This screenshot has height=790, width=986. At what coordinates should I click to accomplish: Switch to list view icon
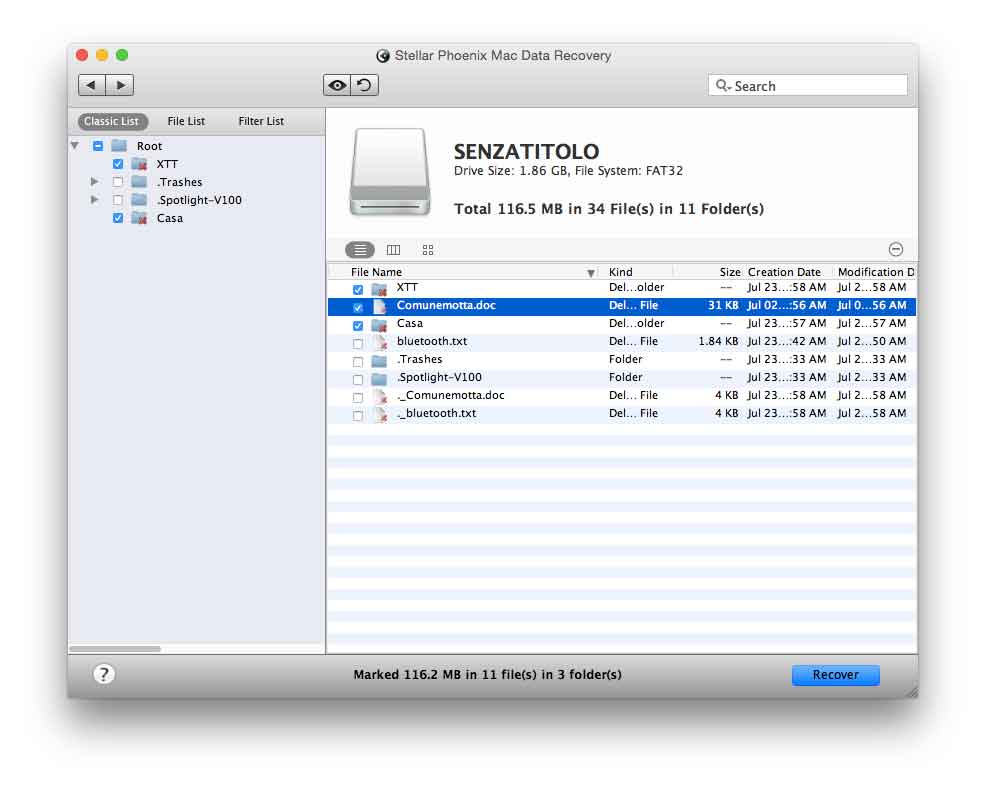click(360, 250)
